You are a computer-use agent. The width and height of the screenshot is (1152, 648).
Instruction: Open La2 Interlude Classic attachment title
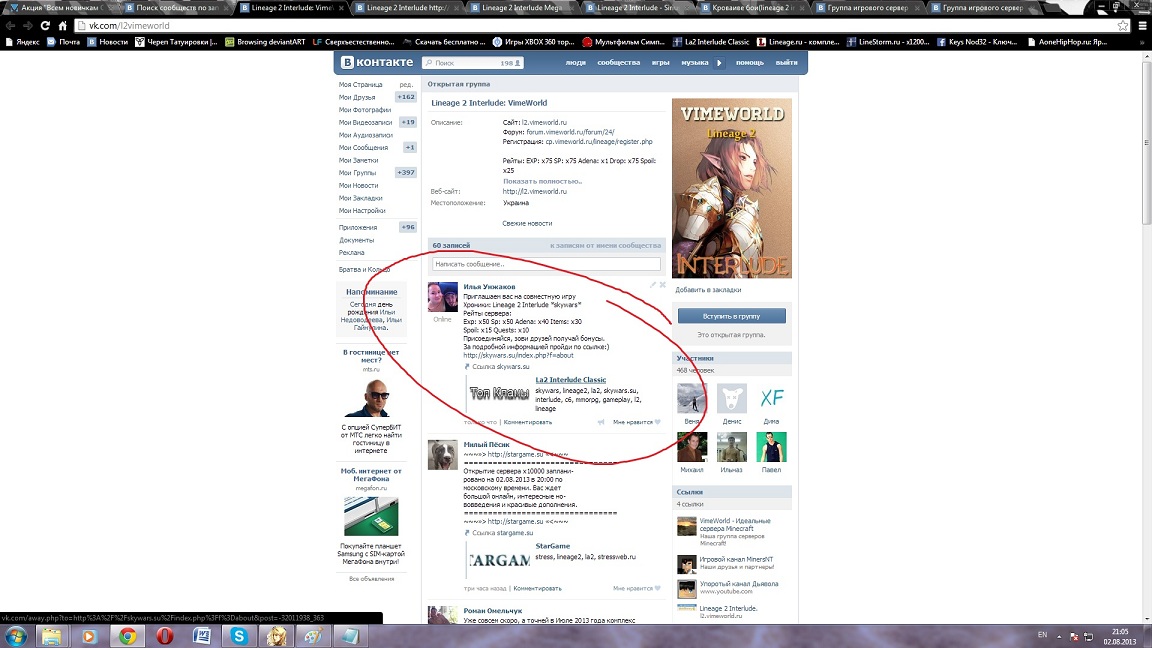[571, 380]
